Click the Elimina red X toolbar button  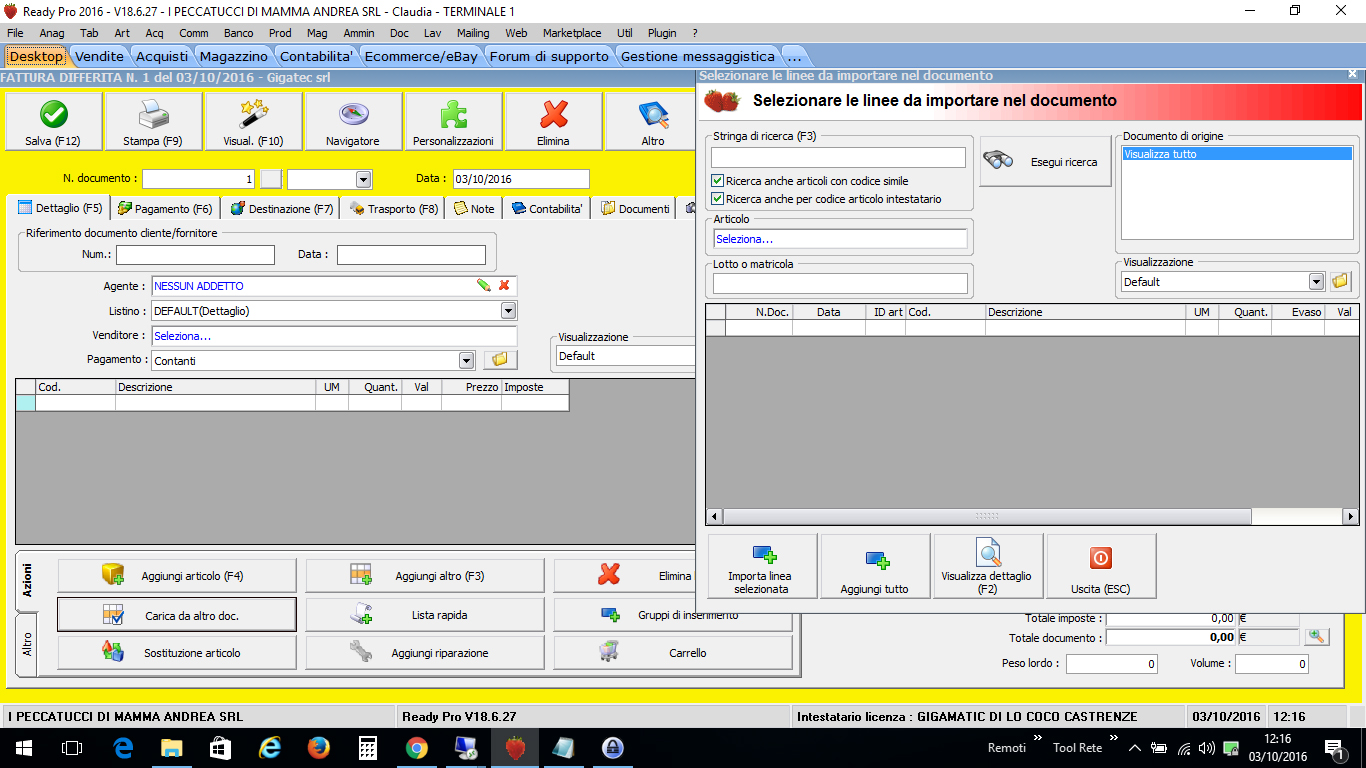(553, 121)
